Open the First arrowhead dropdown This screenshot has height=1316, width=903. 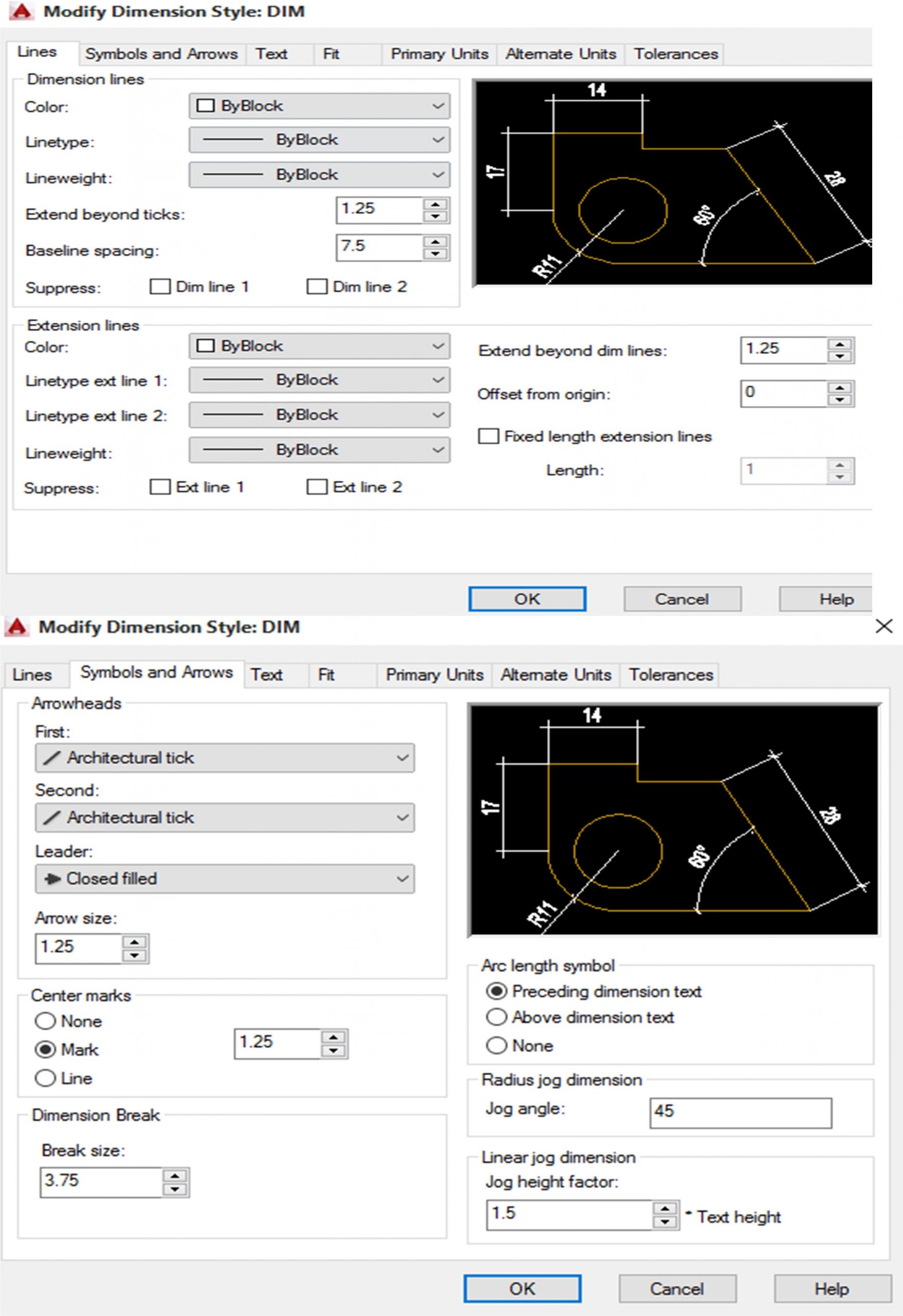click(225, 758)
